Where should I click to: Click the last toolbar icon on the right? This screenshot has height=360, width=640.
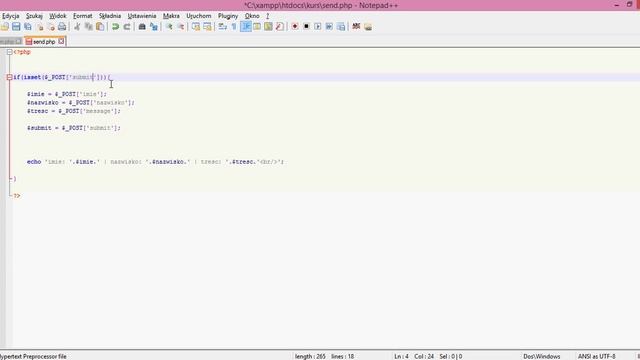pyautogui.click(x=368, y=27)
